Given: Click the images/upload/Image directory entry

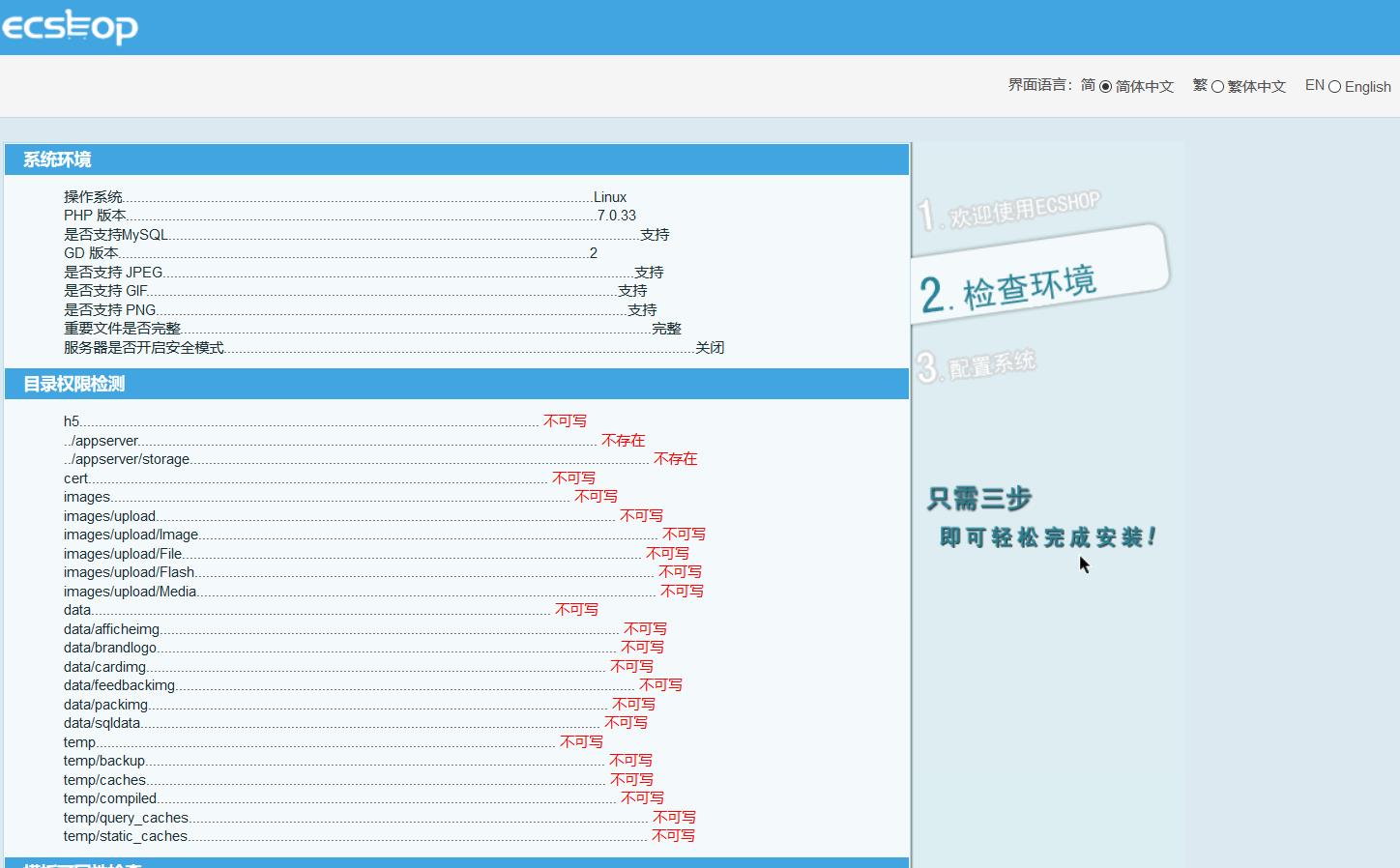Looking at the screenshot, I should (131, 535).
